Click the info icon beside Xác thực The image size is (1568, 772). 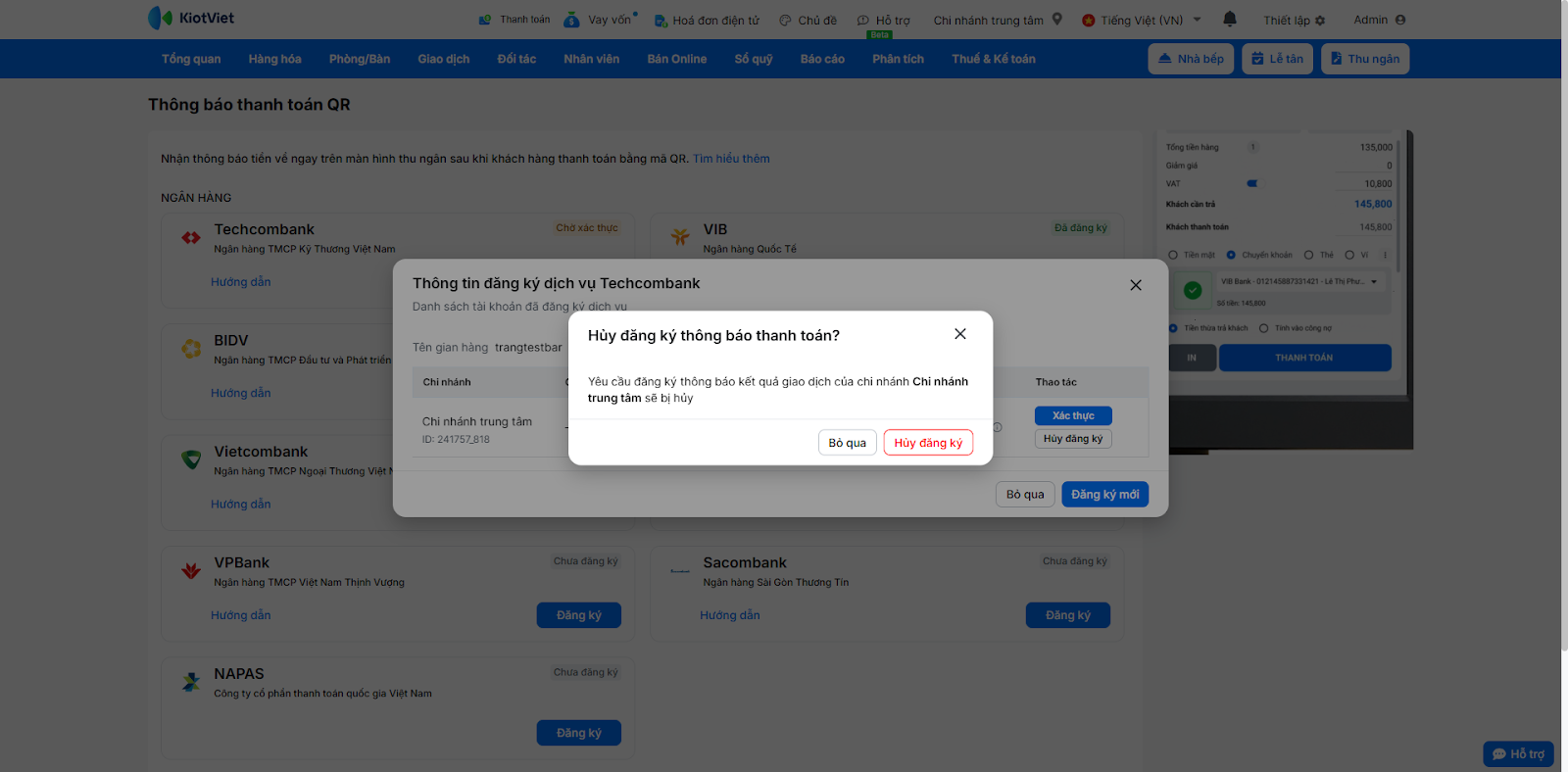[998, 427]
